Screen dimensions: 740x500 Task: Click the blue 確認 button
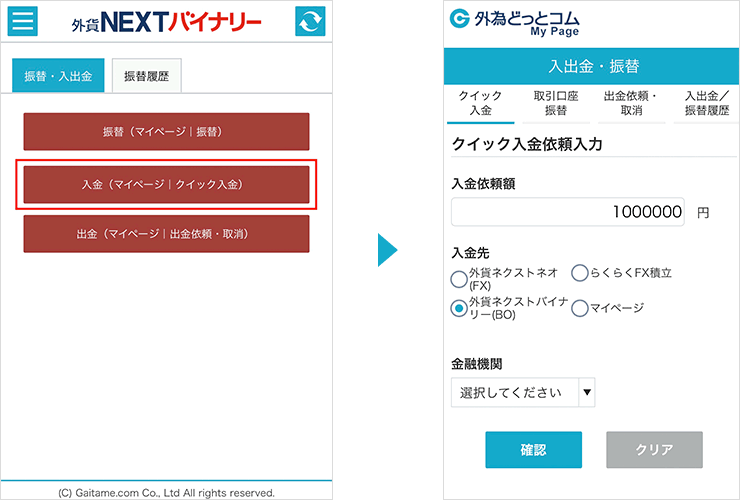(533, 450)
